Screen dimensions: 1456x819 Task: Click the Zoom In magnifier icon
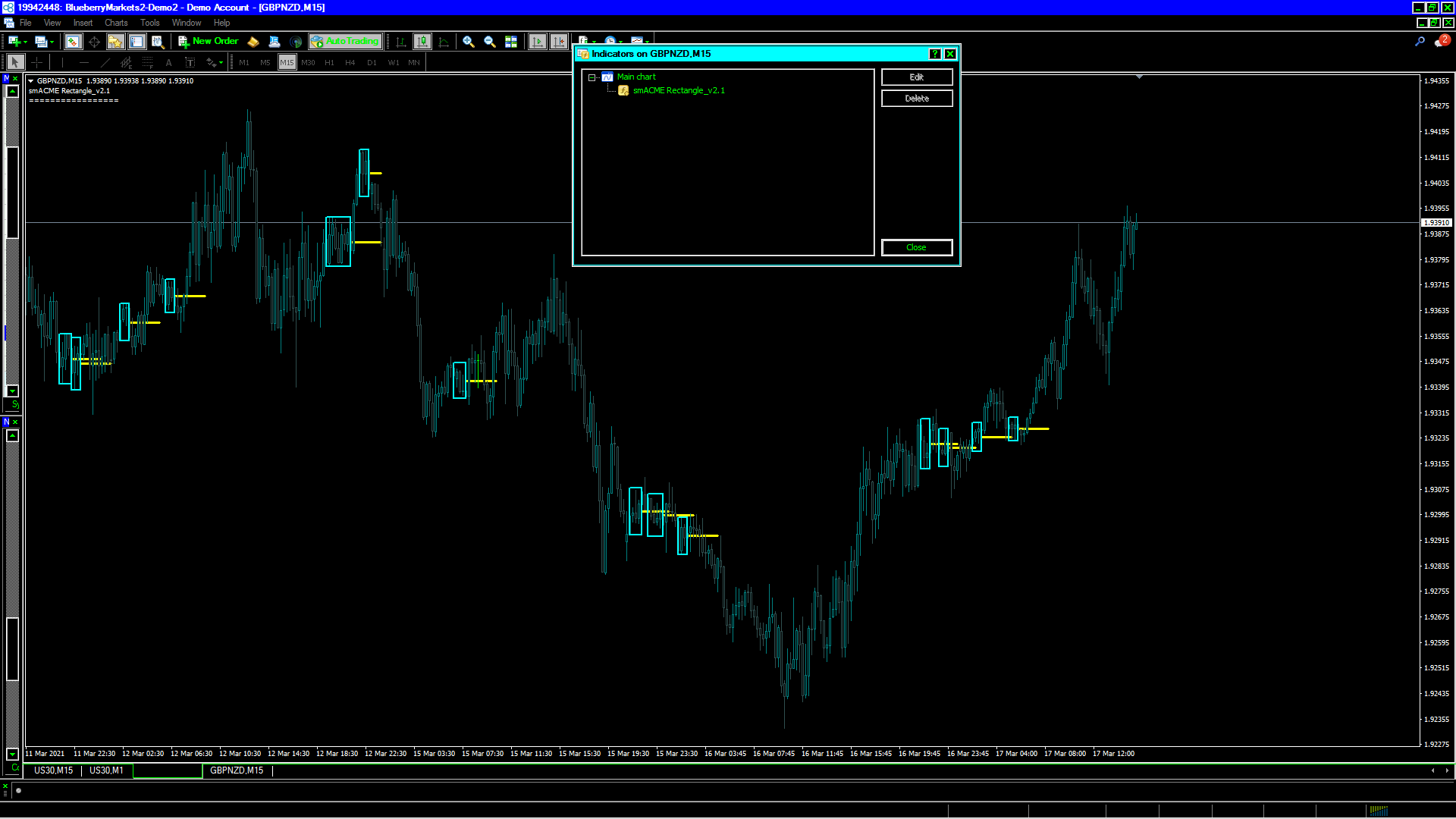tap(469, 42)
